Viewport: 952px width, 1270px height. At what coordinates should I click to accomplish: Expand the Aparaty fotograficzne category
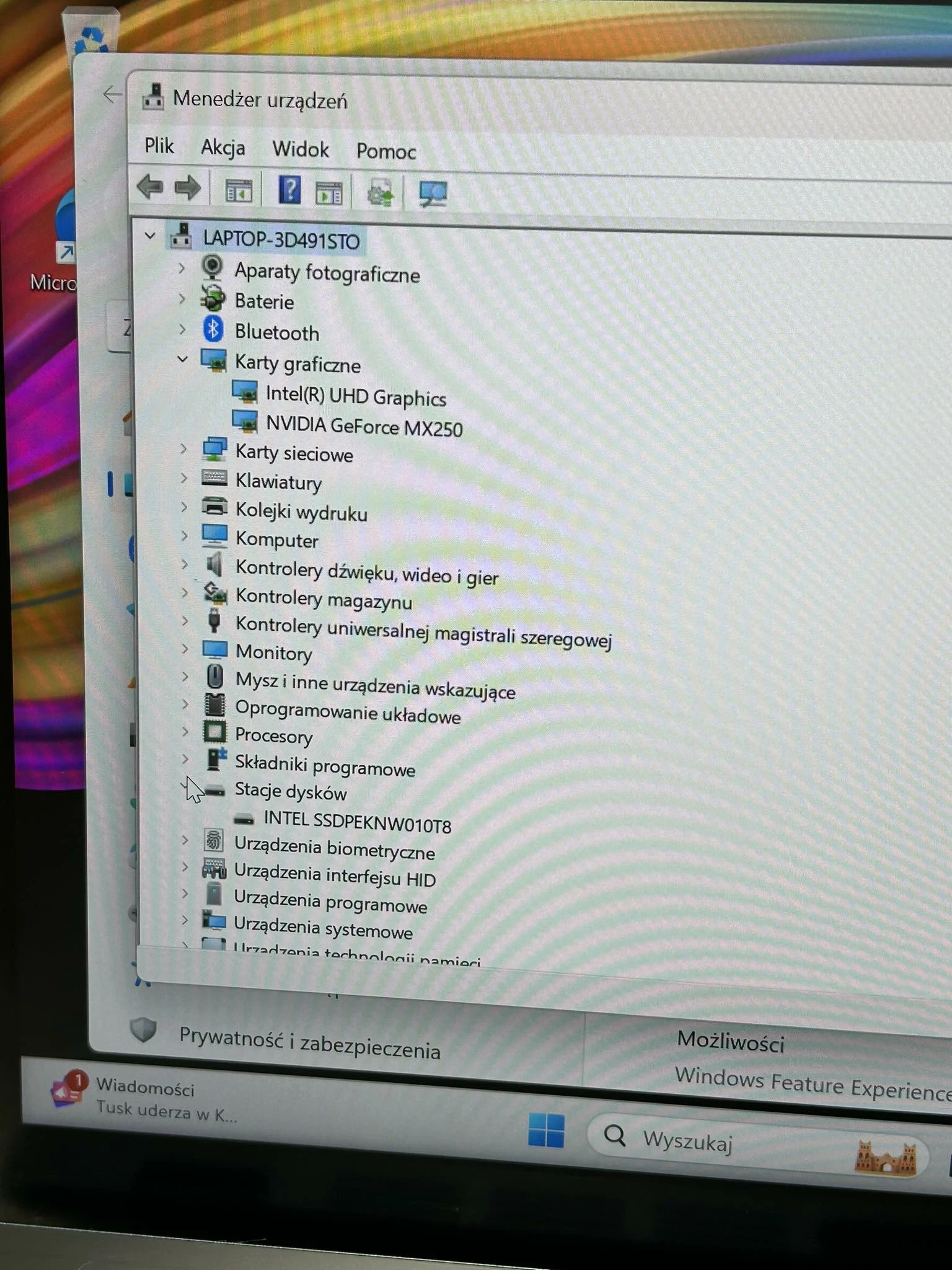click(x=182, y=268)
